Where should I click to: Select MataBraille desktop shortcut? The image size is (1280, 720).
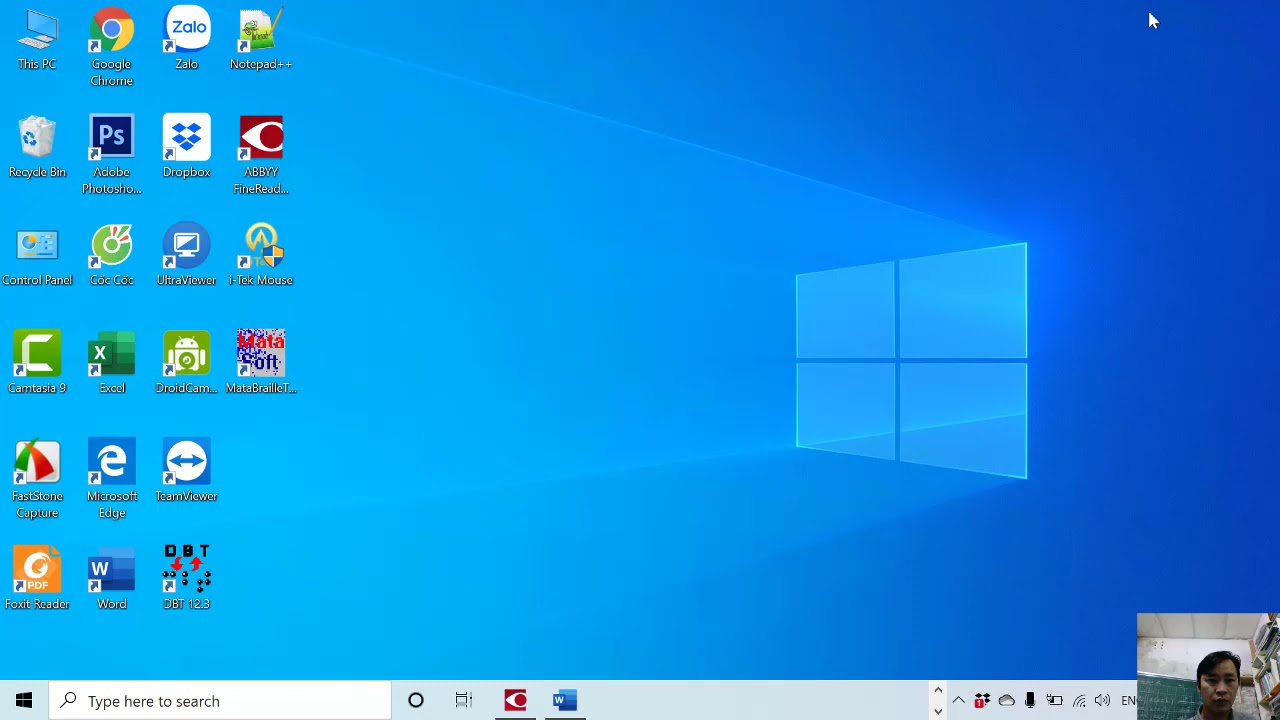(261, 364)
